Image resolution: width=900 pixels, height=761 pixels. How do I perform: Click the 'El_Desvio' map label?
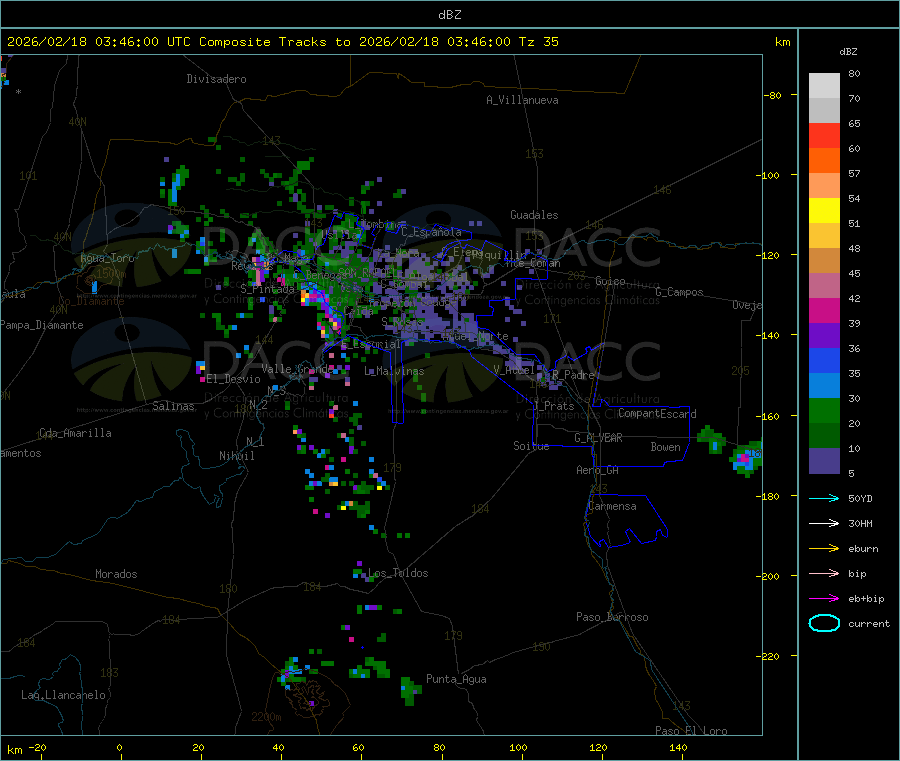point(233,379)
